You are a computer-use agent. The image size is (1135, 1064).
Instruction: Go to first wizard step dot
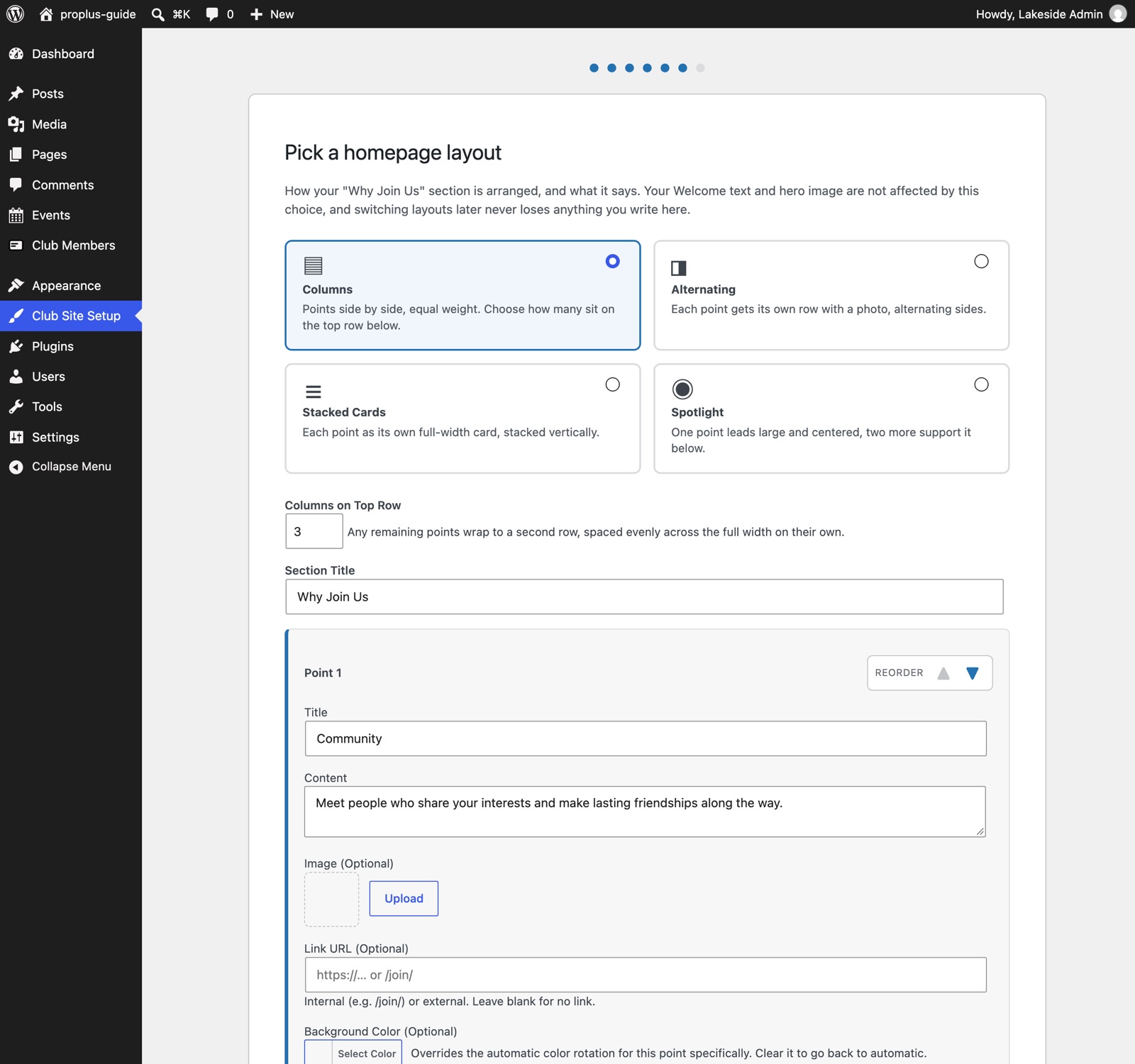594,68
